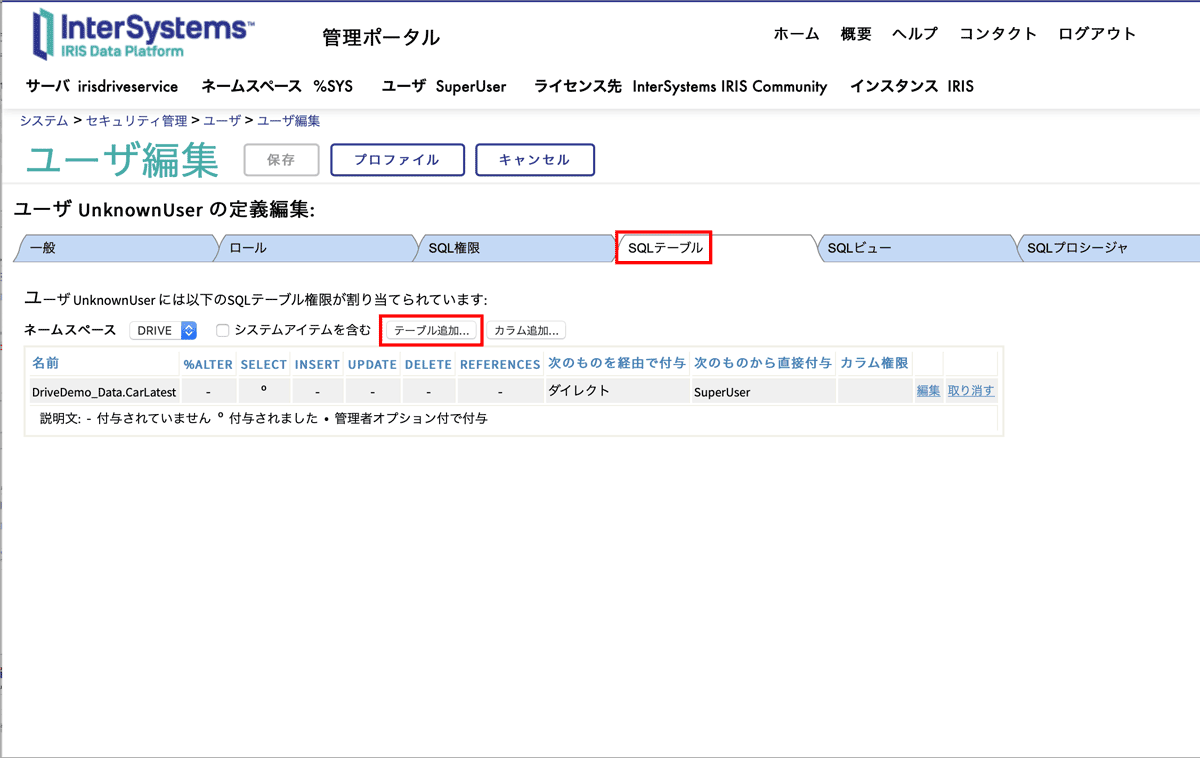Click 編集 link for DriveDemo_Data.CarLatest
The width and height of the screenshot is (1200, 777).
pyautogui.click(x=928, y=391)
